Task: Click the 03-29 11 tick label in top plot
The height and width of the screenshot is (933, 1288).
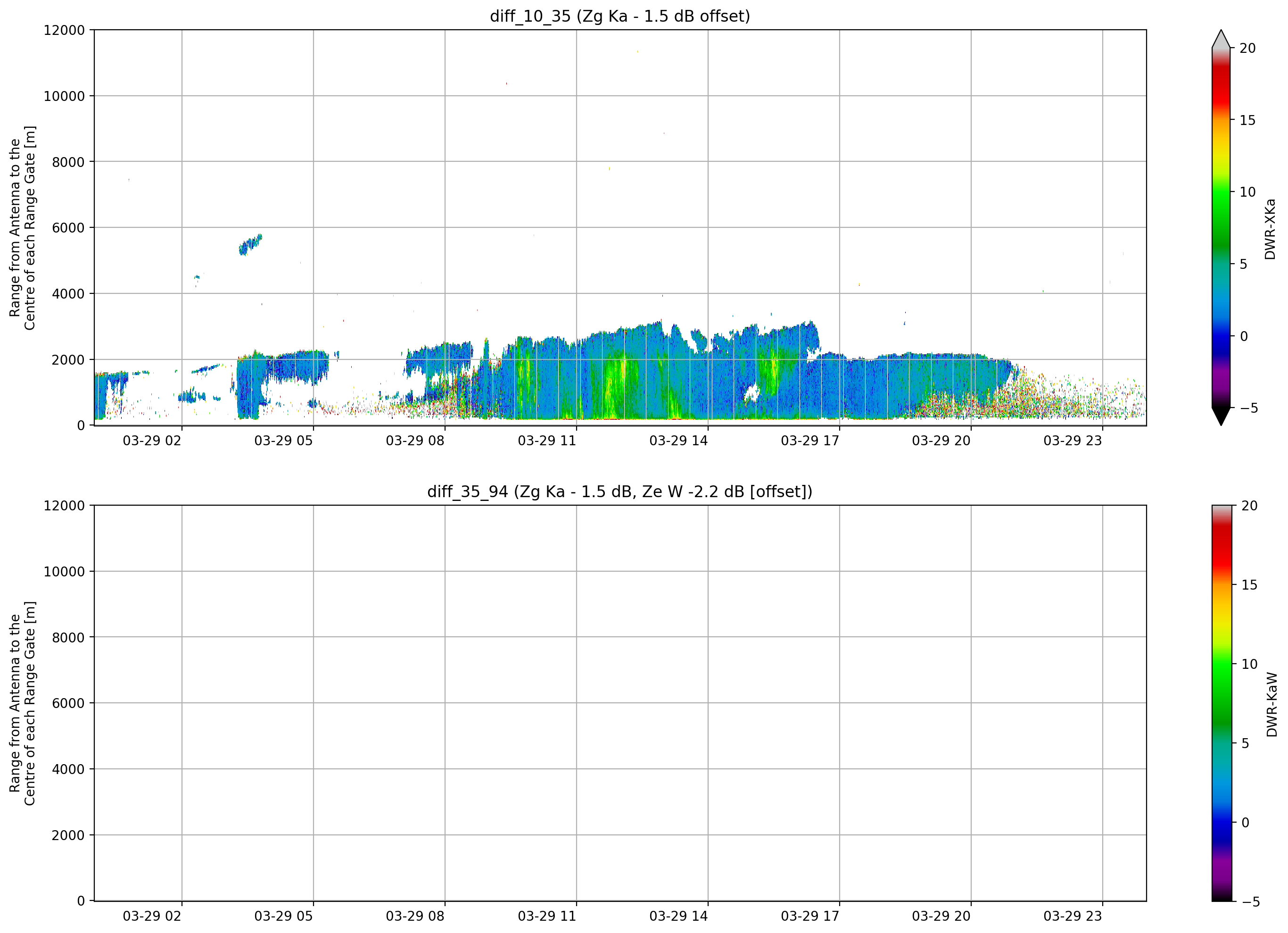Action: (x=546, y=441)
